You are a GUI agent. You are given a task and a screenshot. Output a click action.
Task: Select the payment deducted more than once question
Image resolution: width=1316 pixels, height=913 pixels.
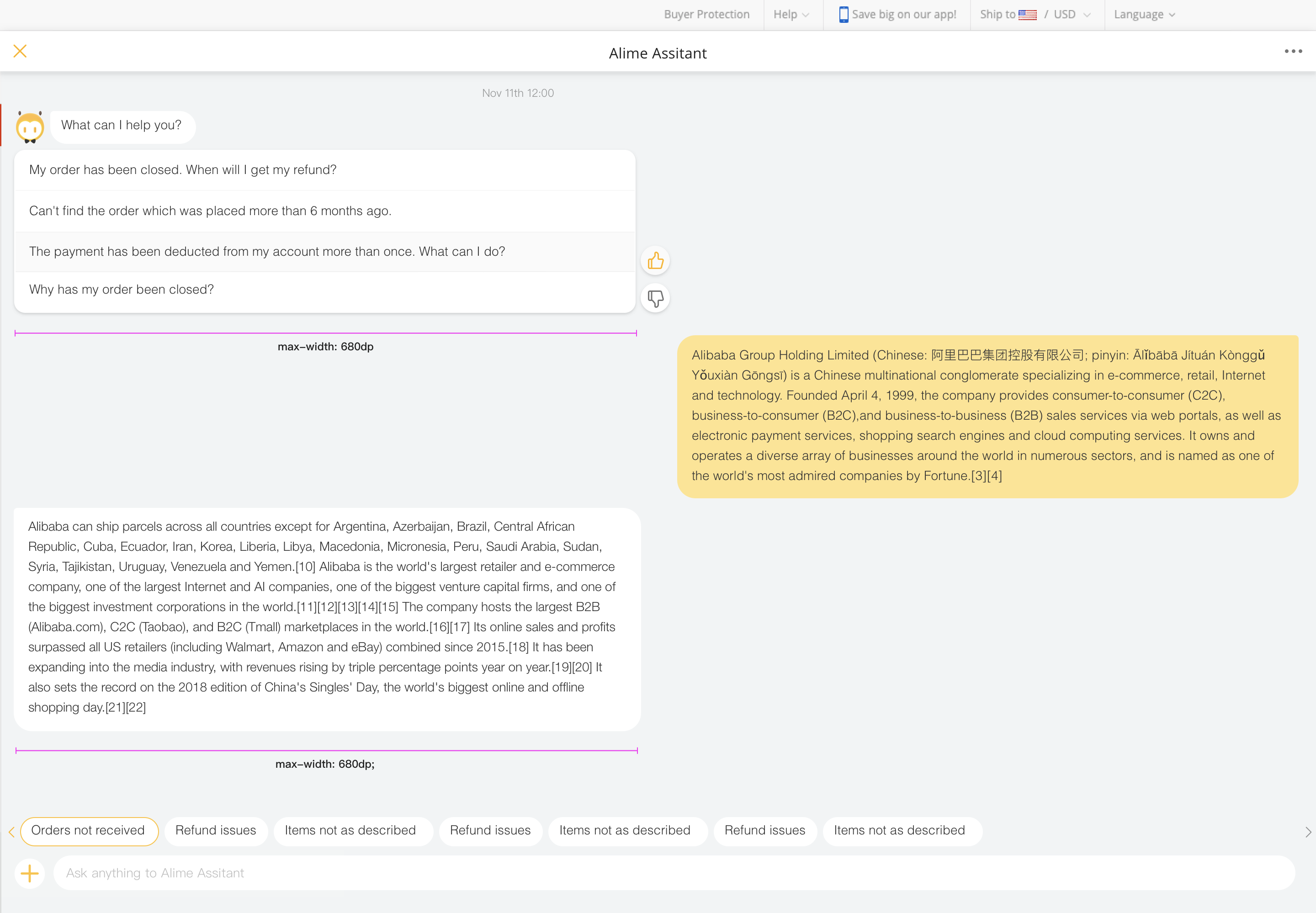coord(267,252)
